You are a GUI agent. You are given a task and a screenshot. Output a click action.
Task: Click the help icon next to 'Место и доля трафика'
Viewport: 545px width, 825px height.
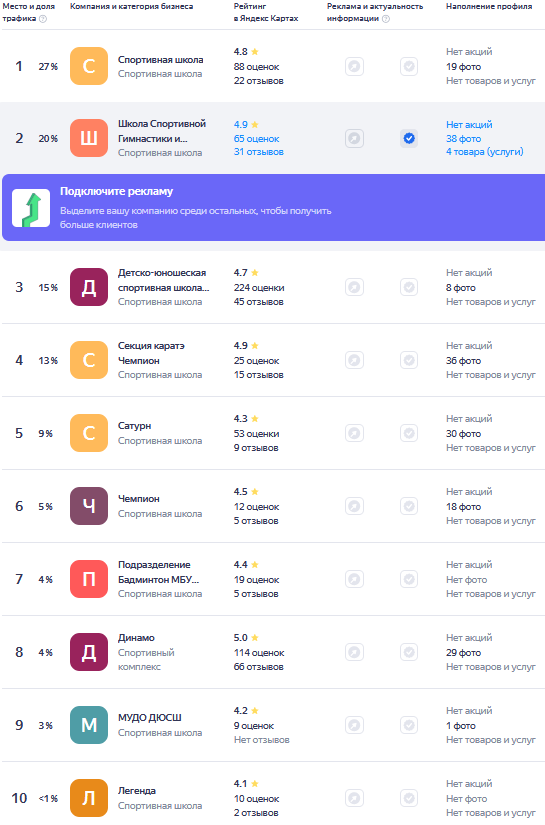(x=43, y=19)
